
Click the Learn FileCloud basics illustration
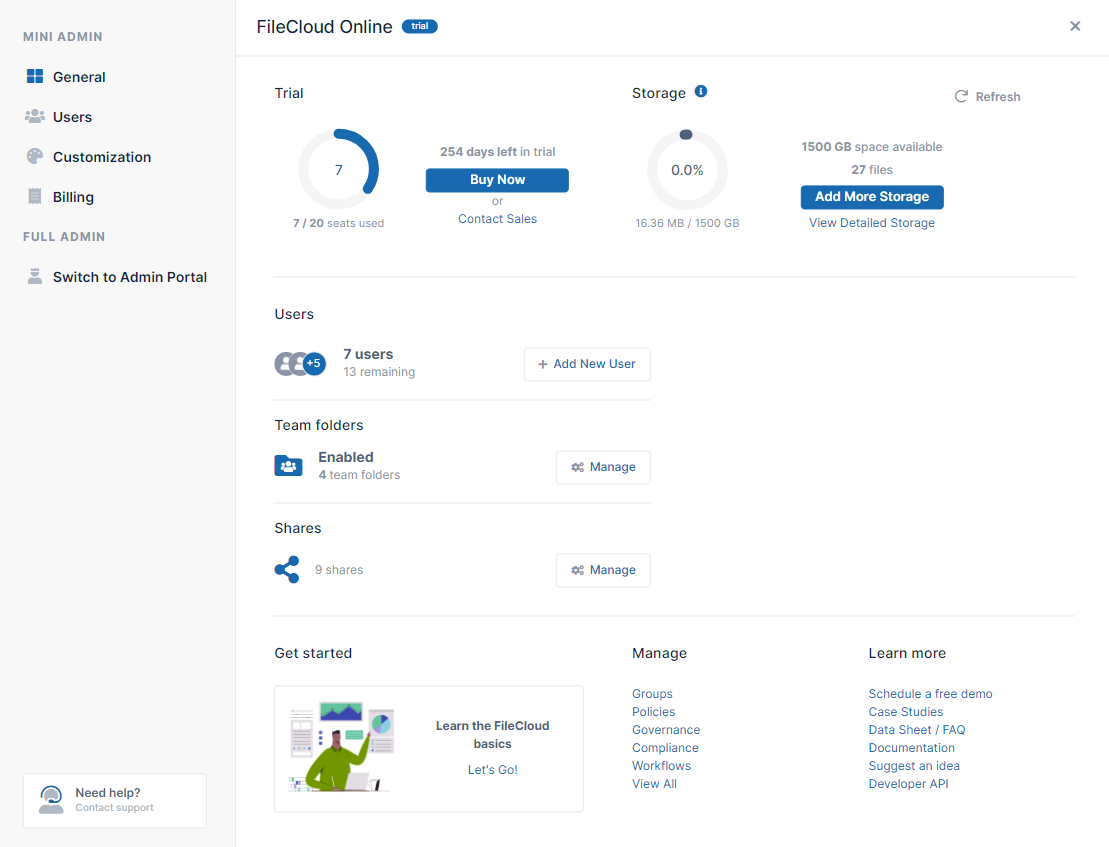coord(342,746)
